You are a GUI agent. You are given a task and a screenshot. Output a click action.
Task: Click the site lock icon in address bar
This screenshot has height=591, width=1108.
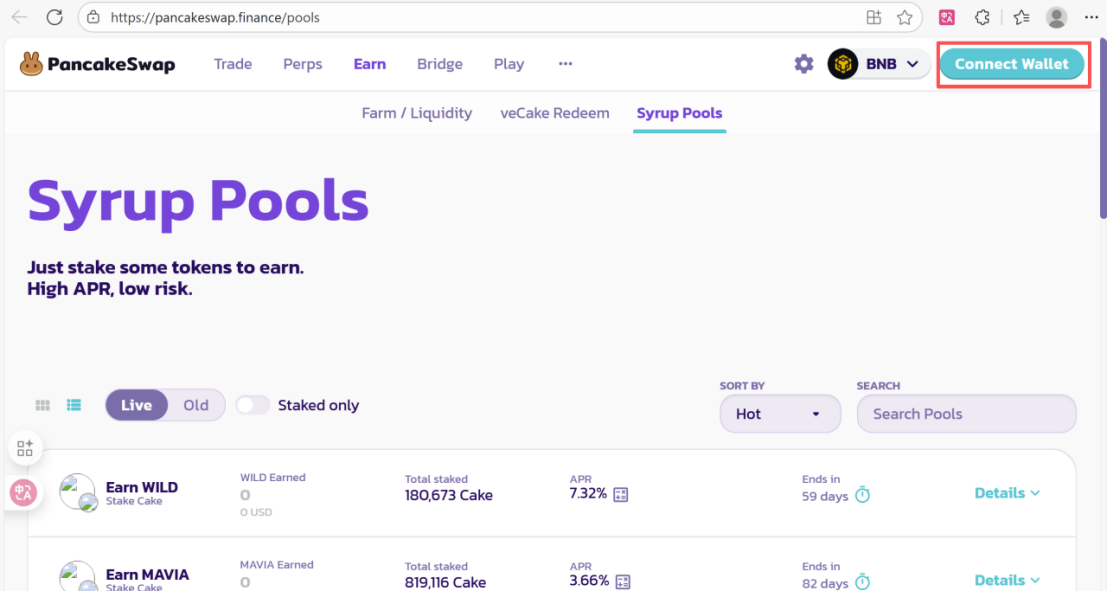93,17
